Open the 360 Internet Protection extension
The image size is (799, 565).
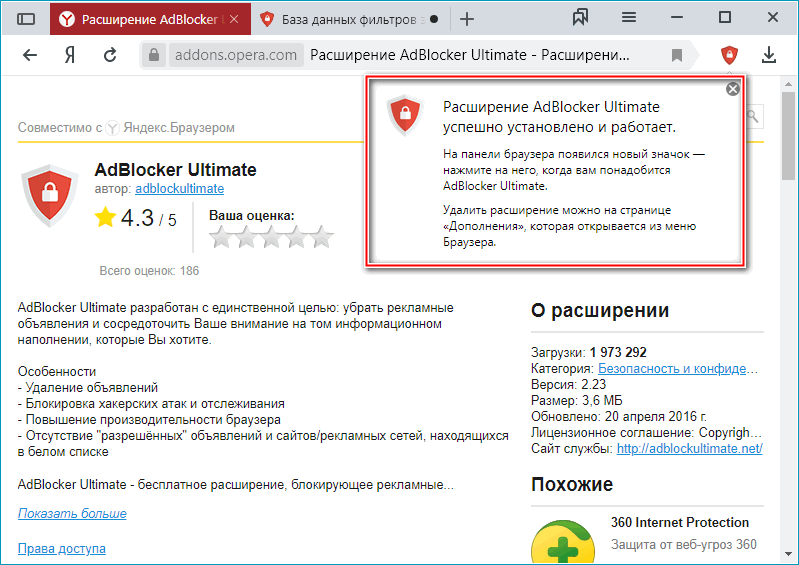(680, 522)
